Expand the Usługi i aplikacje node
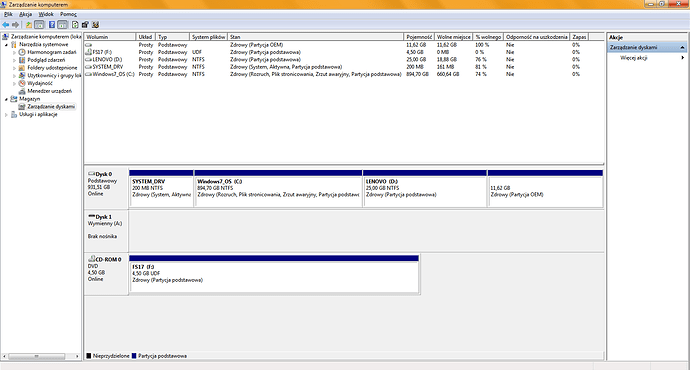The height and width of the screenshot is (370, 690). point(6,115)
